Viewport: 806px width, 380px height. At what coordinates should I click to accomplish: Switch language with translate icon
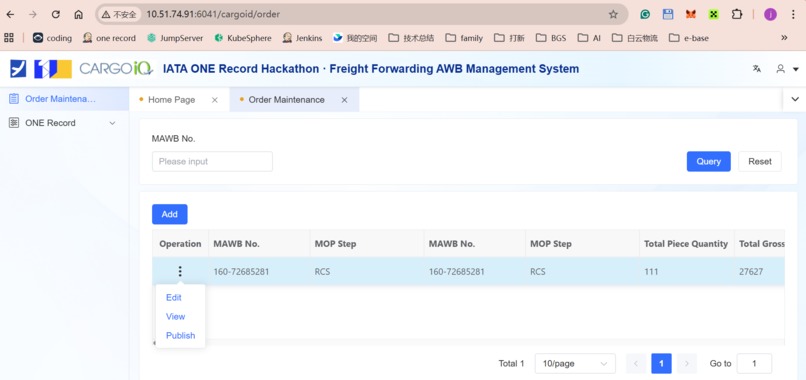point(757,68)
